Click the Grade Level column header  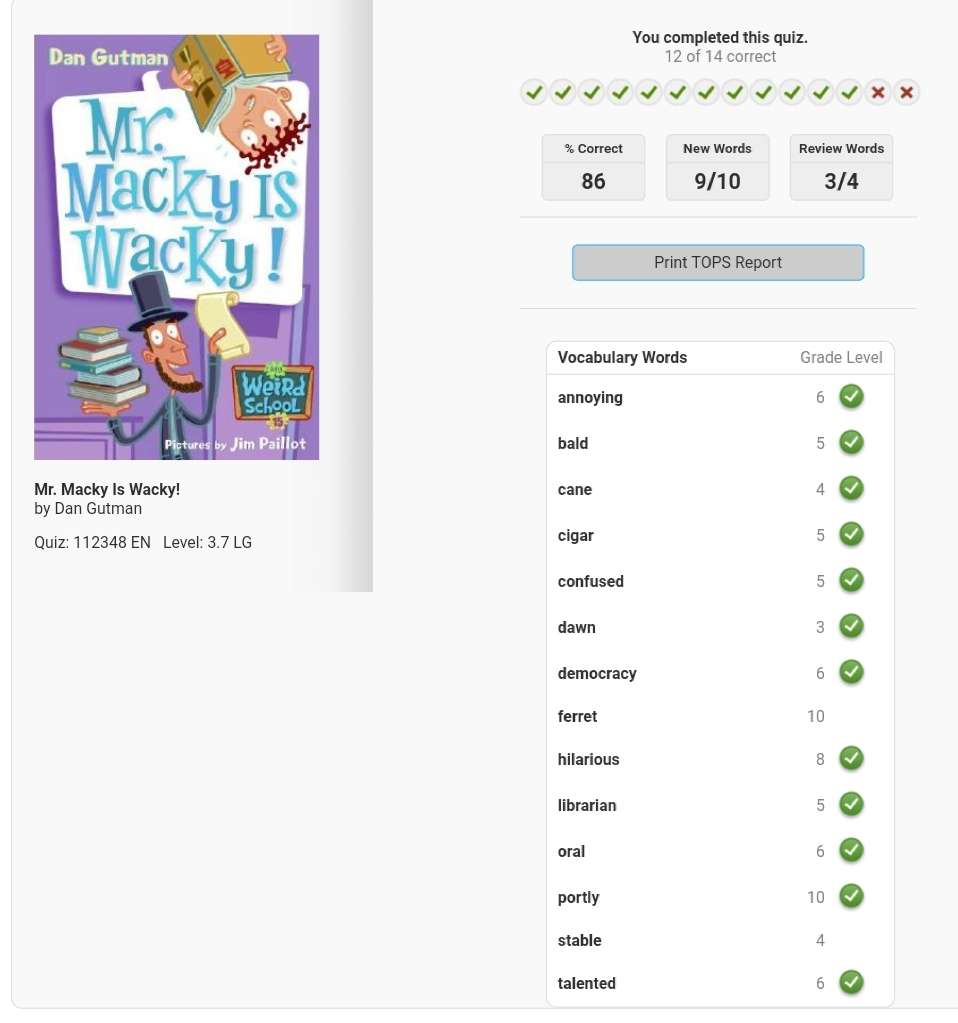point(841,358)
